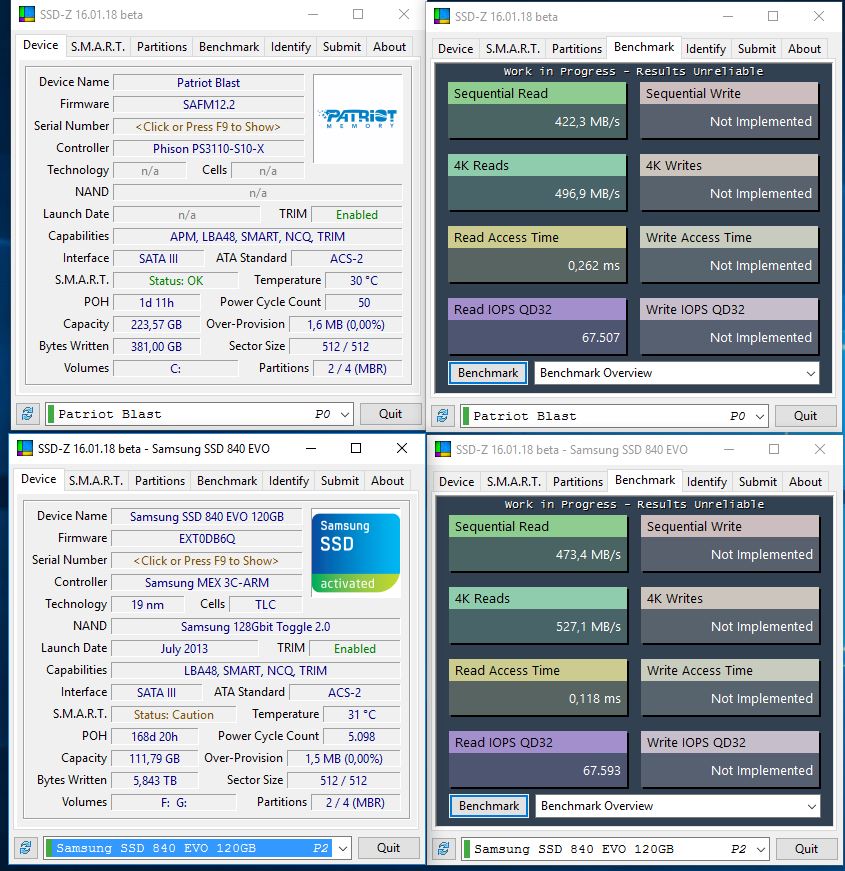This screenshot has width=845, height=871.
Task: Click launch date 'July 2013'
Action: click(184, 649)
